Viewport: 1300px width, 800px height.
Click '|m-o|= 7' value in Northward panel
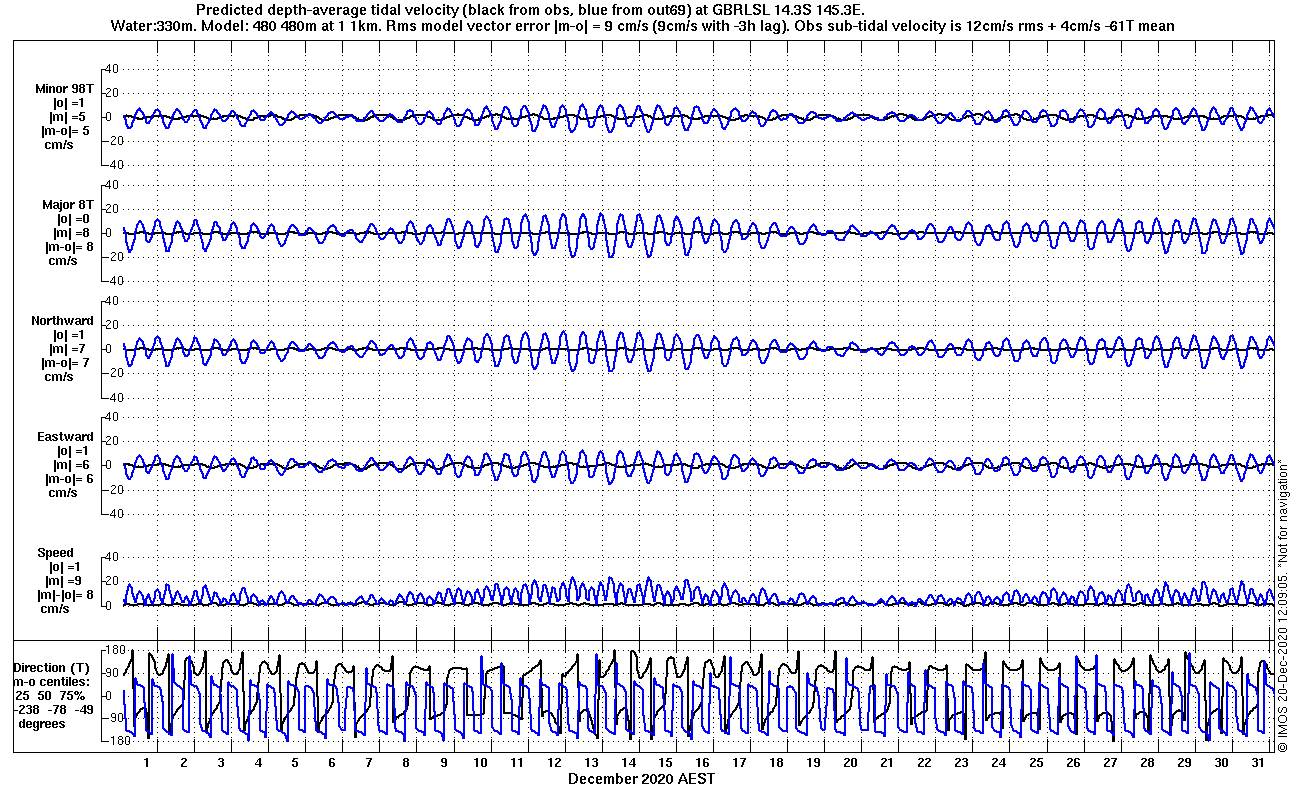point(65,363)
